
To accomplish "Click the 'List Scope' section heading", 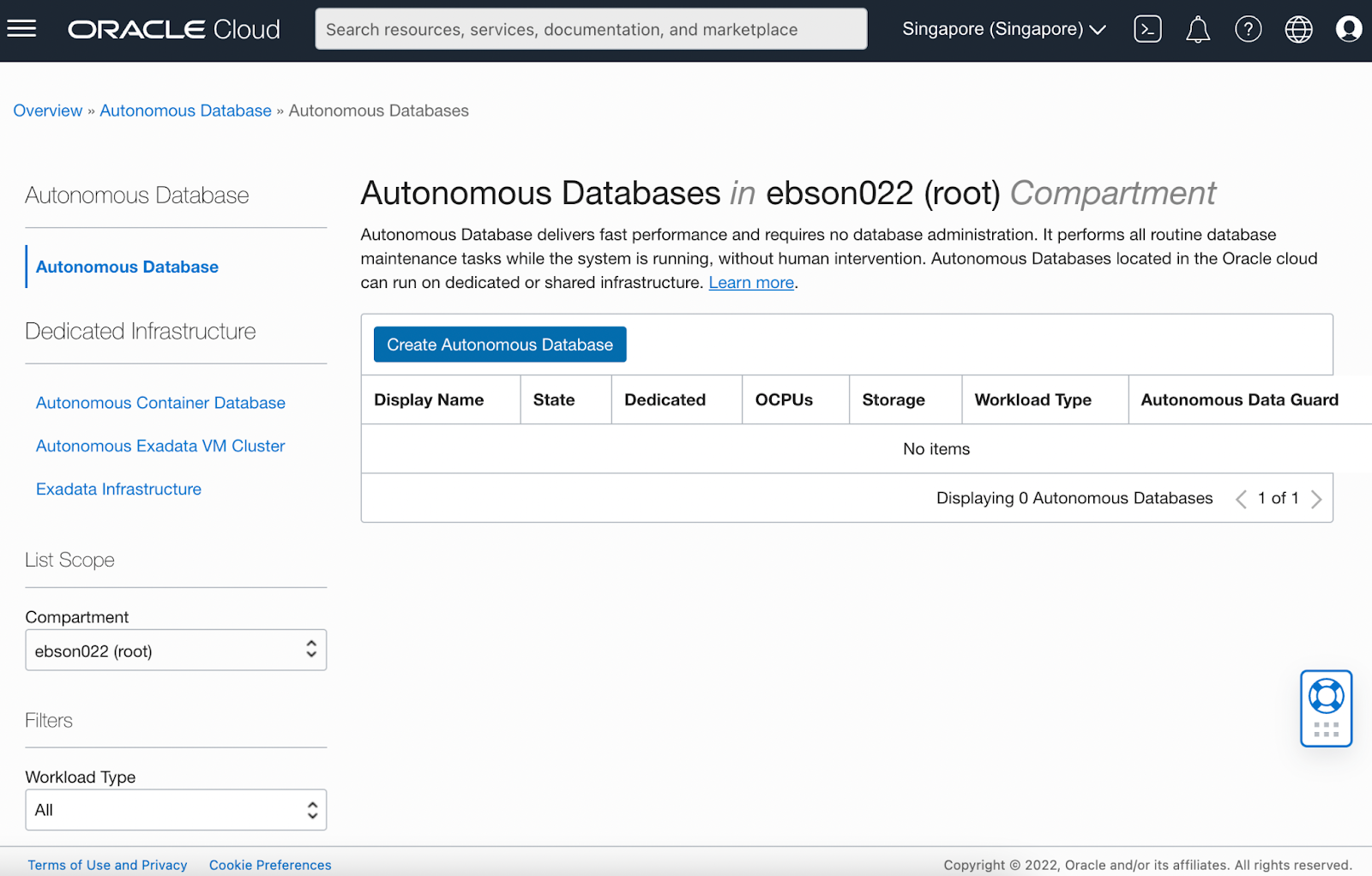I will coord(69,560).
